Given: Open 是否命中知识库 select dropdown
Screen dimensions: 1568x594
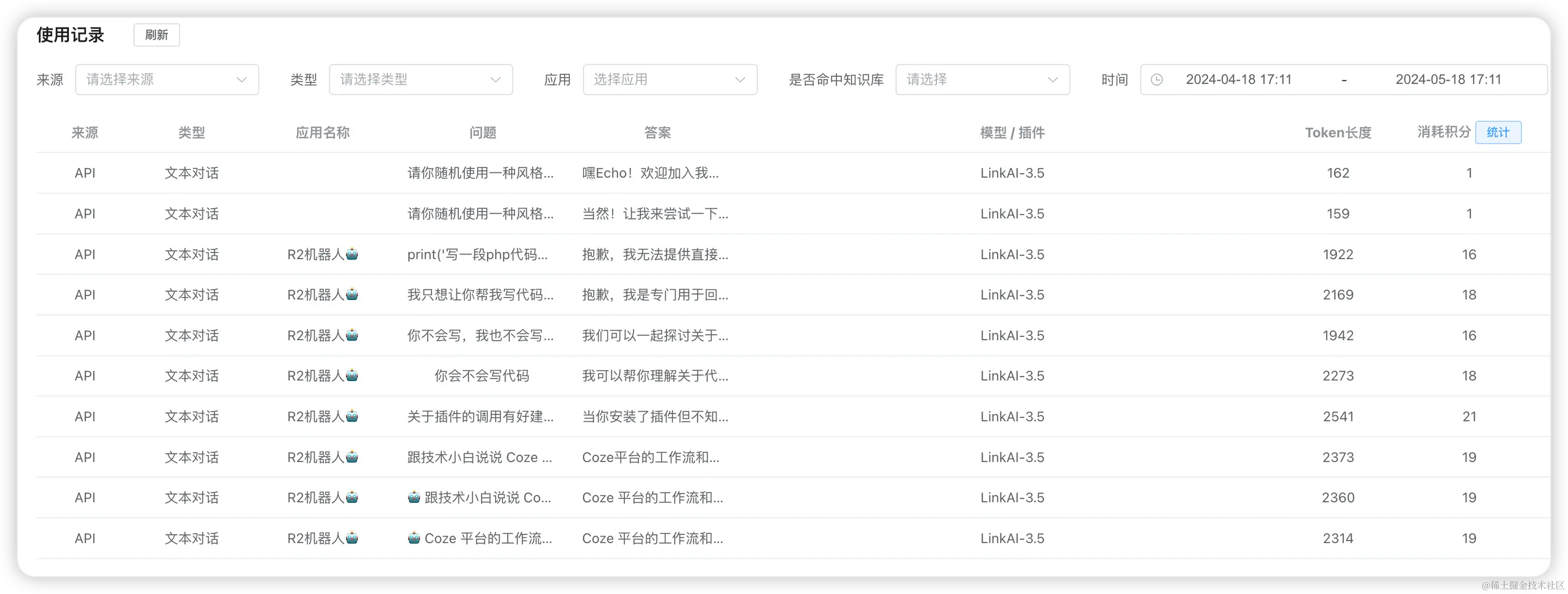Looking at the screenshot, I should click(982, 80).
